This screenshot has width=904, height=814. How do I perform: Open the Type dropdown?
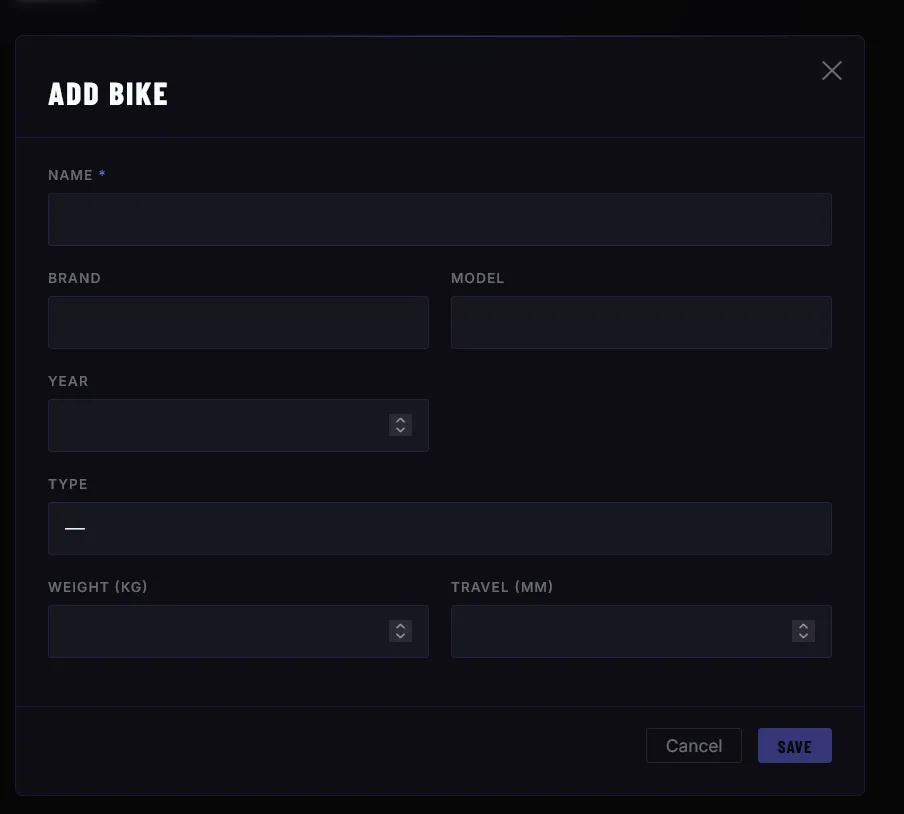440,528
